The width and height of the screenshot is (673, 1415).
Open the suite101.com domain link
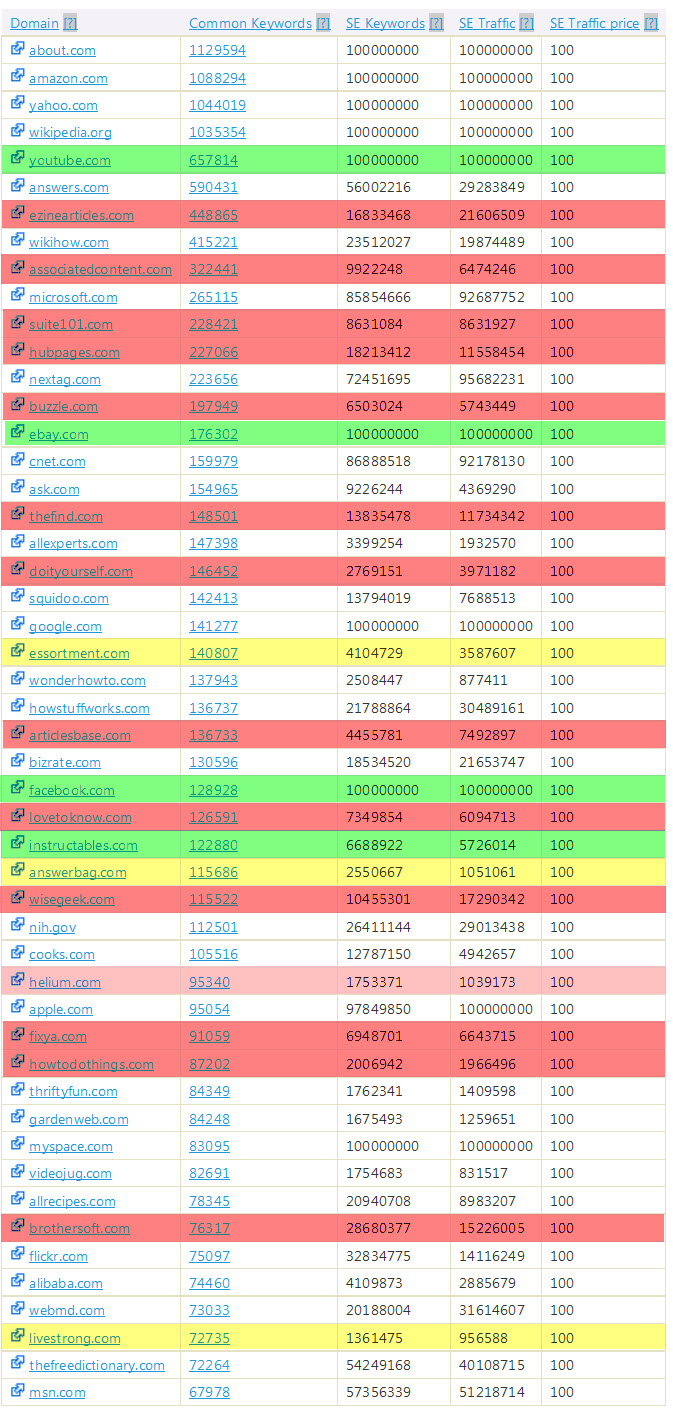(71, 324)
